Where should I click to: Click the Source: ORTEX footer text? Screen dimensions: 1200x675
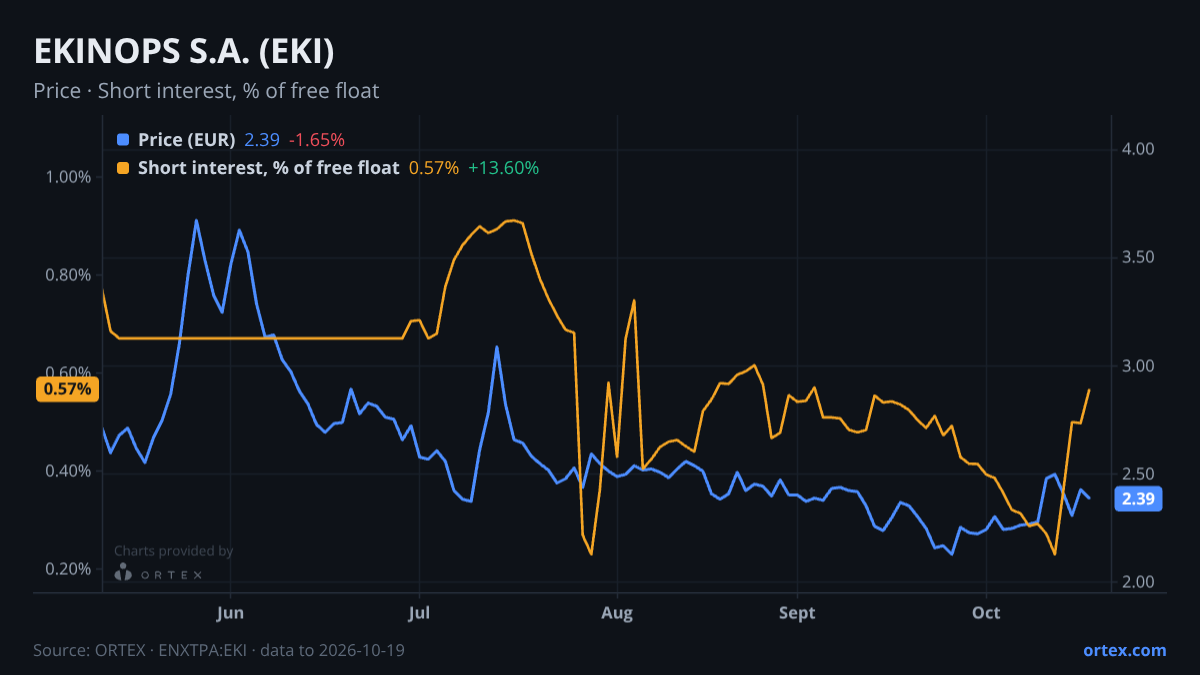(219, 650)
